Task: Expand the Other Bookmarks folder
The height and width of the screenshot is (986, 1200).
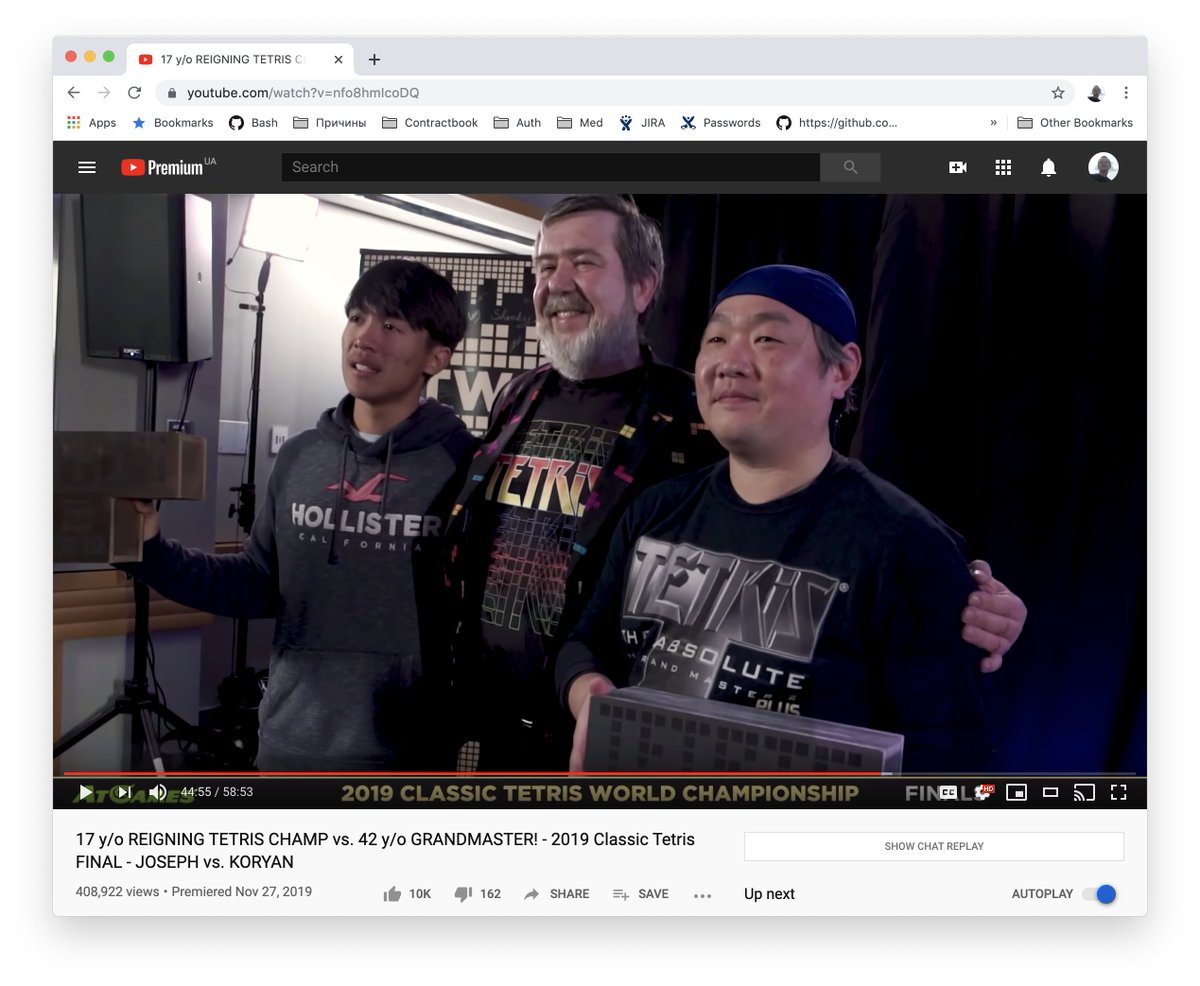Action: pos(1074,122)
